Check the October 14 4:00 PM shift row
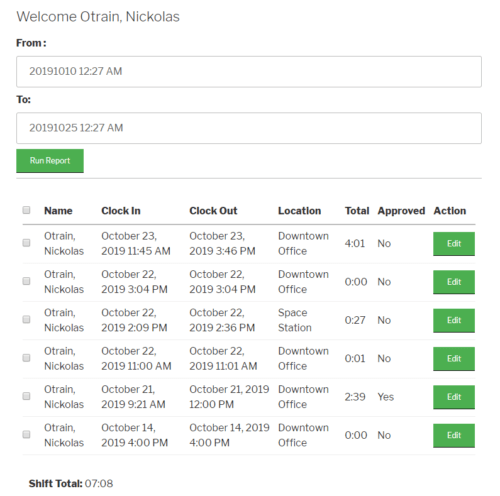 [26, 434]
